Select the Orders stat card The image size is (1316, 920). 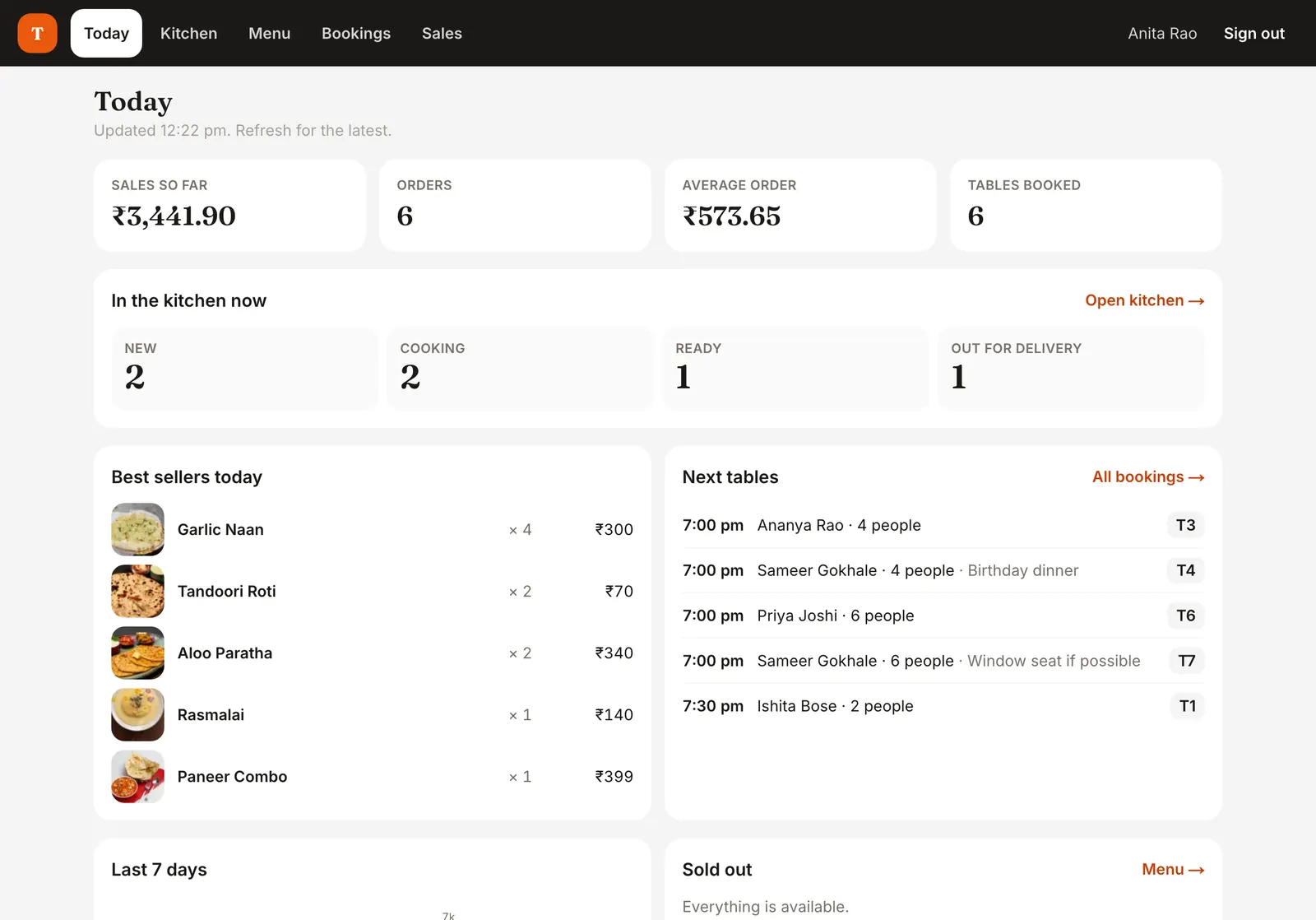click(515, 205)
